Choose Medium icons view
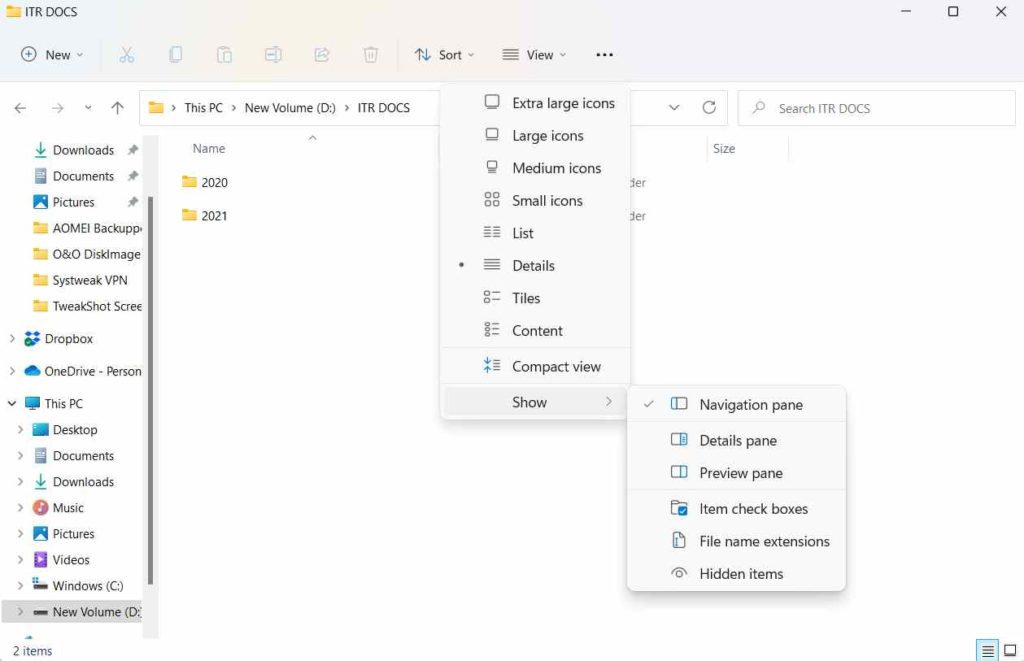The width and height of the screenshot is (1024, 661). click(x=536, y=169)
